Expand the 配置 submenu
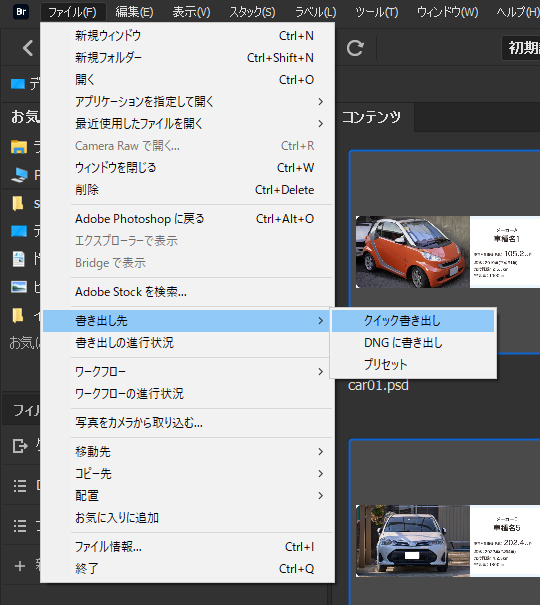 (187, 495)
